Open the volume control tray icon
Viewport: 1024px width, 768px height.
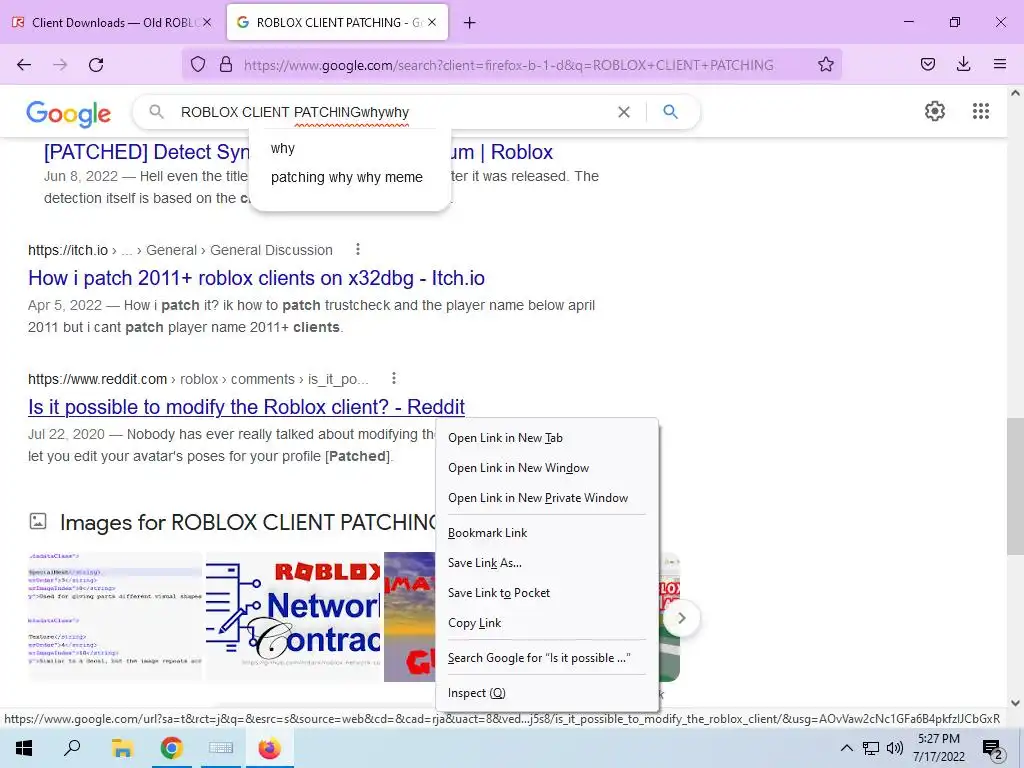[x=895, y=748]
